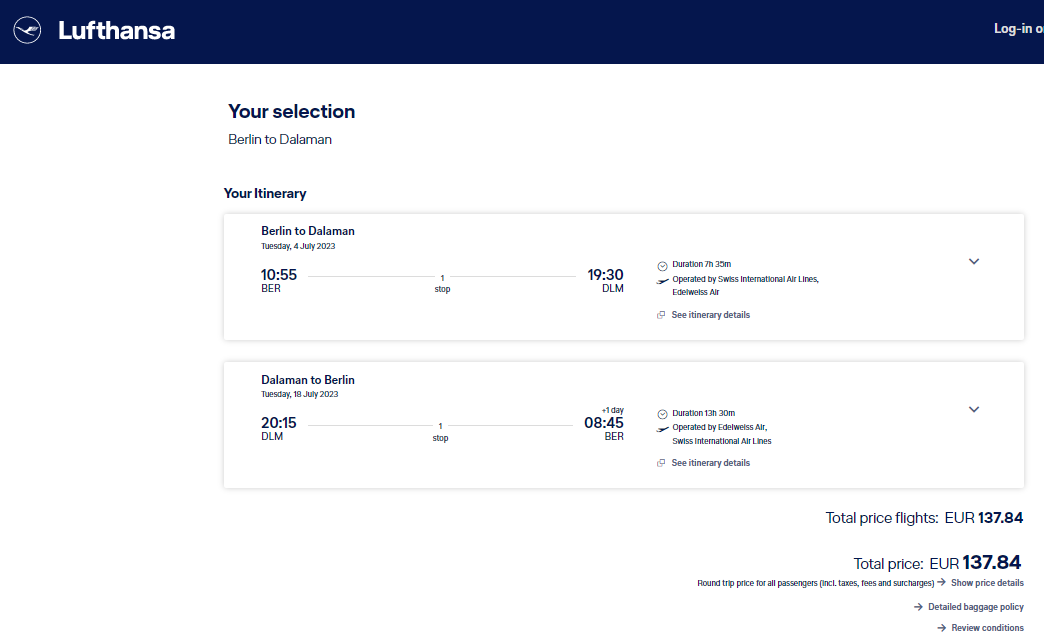Screen dimensions: 1044x641
Task: Open Detailed baggage policy link
Action: 975,606
